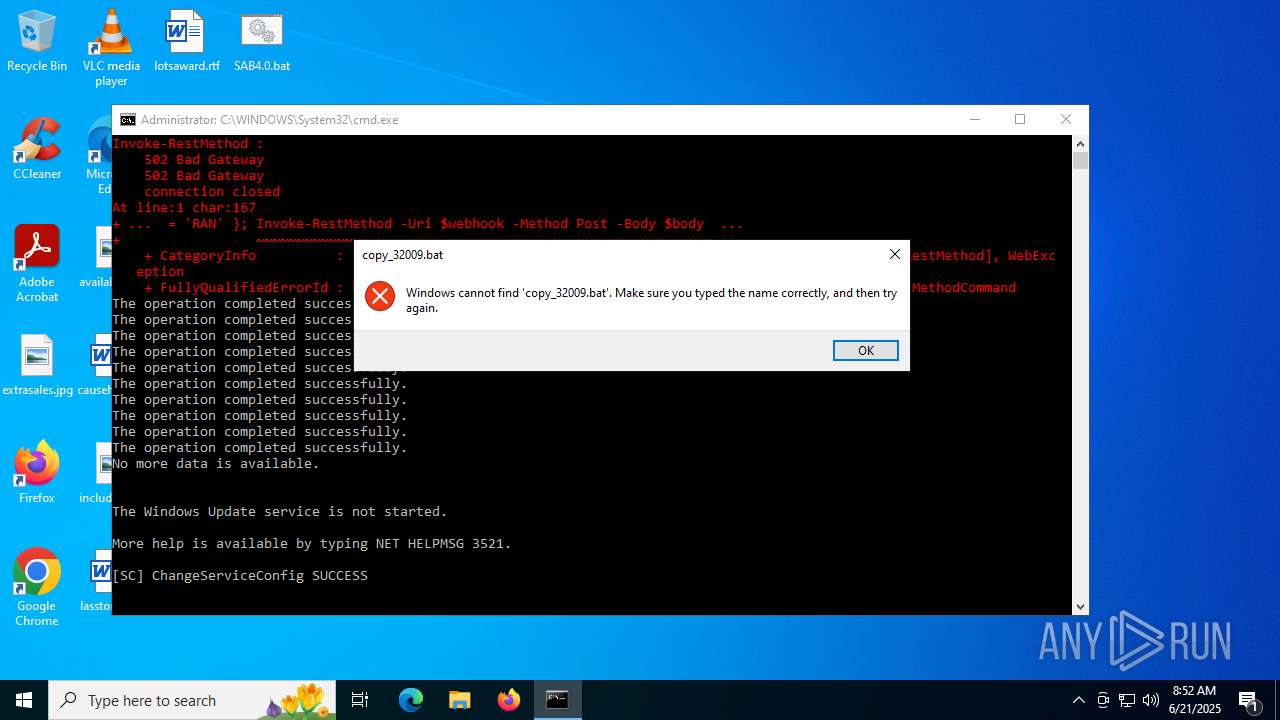The height and width of the screenshot is (720, 1280).
Task: Open the taskbar clock and date
Action: pyautogui.click(x=1194, y=700)
